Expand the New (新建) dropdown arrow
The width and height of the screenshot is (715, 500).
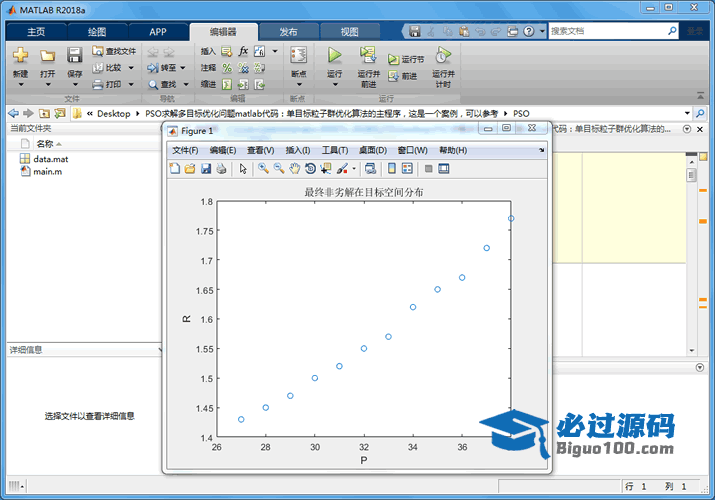coord(21,84)
